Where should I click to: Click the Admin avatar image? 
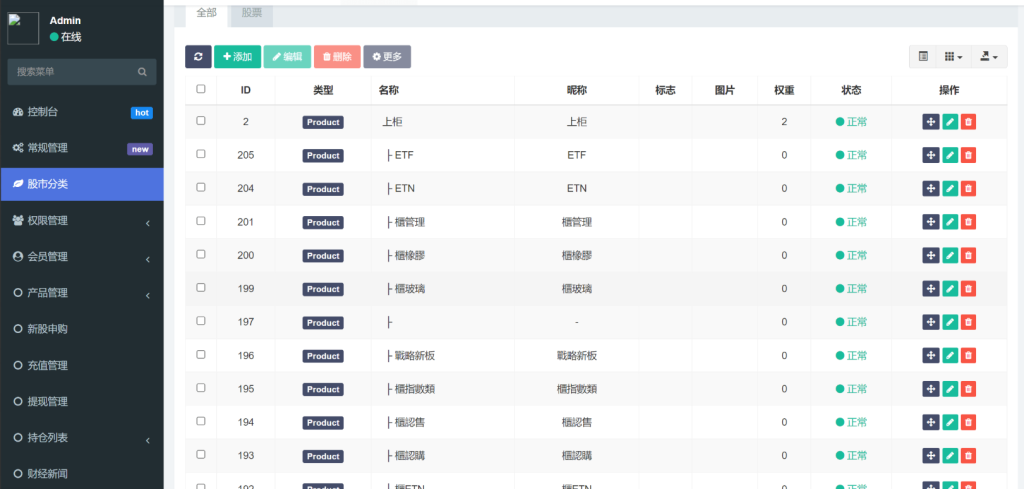point(23,29)
